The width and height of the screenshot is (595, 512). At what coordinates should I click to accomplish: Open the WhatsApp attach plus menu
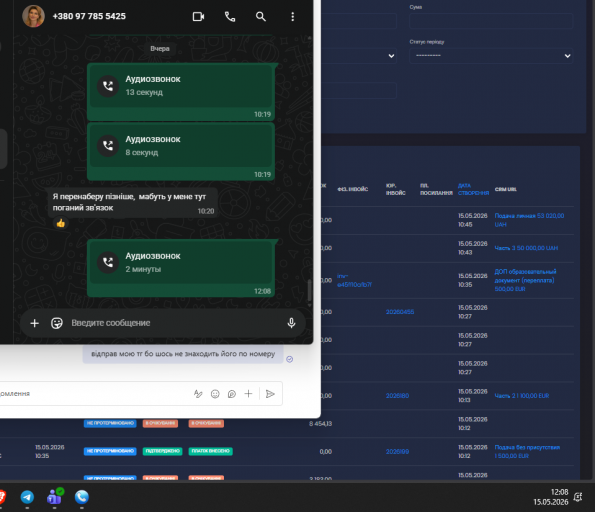tap(35, 323)
